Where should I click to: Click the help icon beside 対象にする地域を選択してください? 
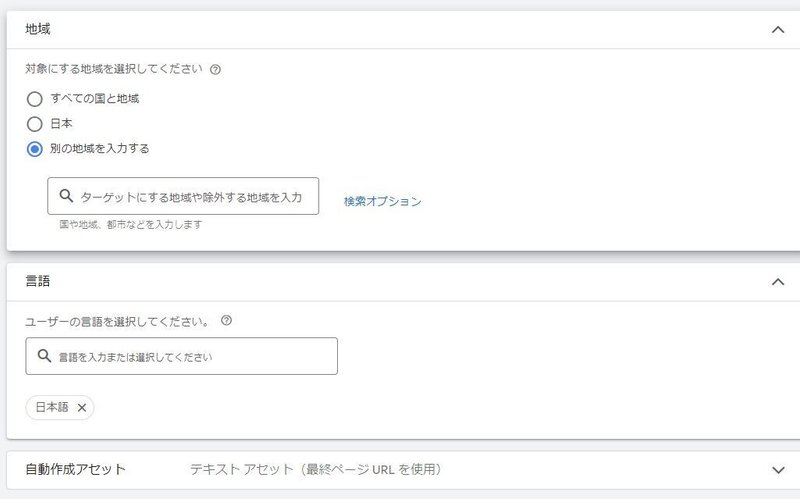pos(216,70)
